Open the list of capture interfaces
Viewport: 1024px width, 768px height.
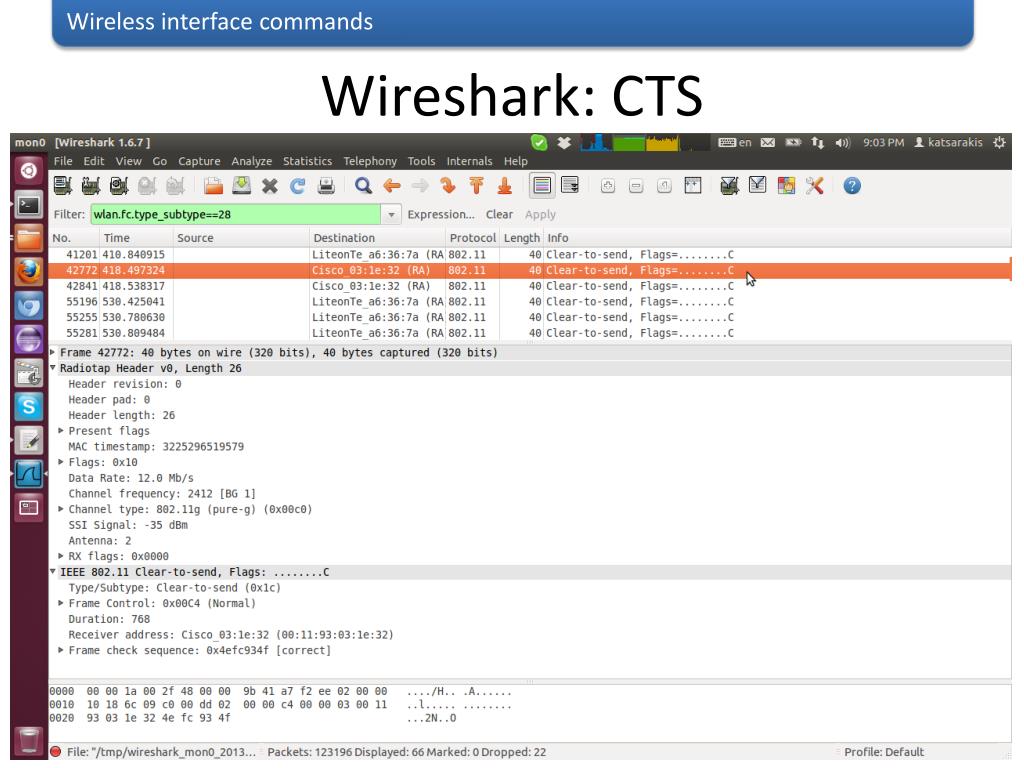click(63, 186)
